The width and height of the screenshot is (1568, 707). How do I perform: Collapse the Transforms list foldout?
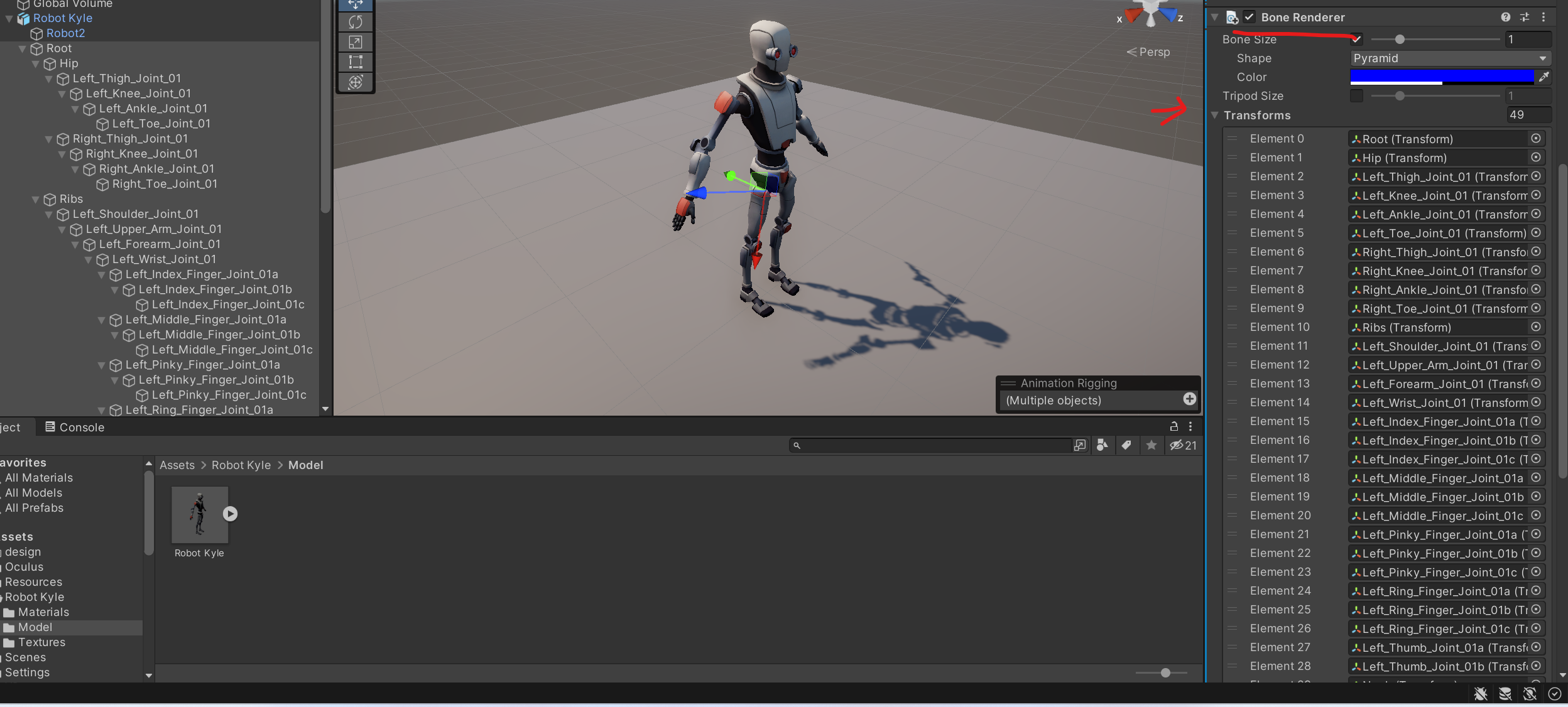[x=1215, y=115]
